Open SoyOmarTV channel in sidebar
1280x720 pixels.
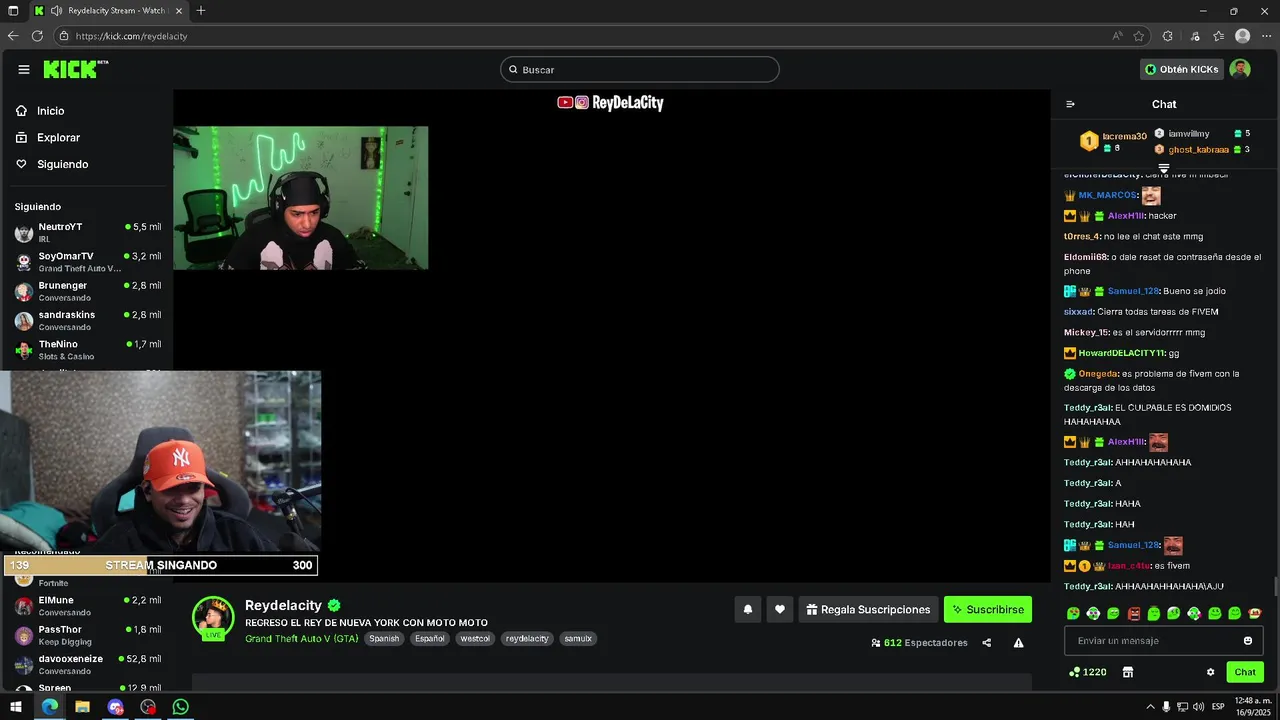[88, 262]
